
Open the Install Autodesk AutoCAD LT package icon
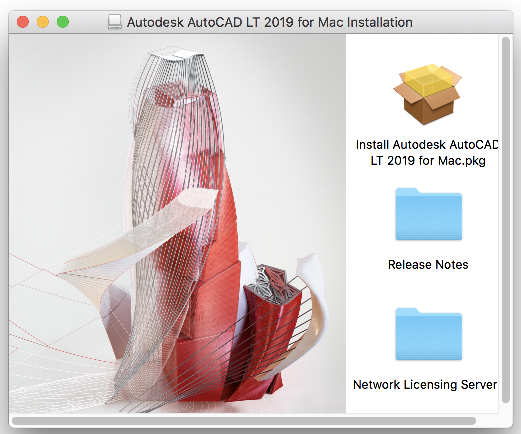[428, 94]
